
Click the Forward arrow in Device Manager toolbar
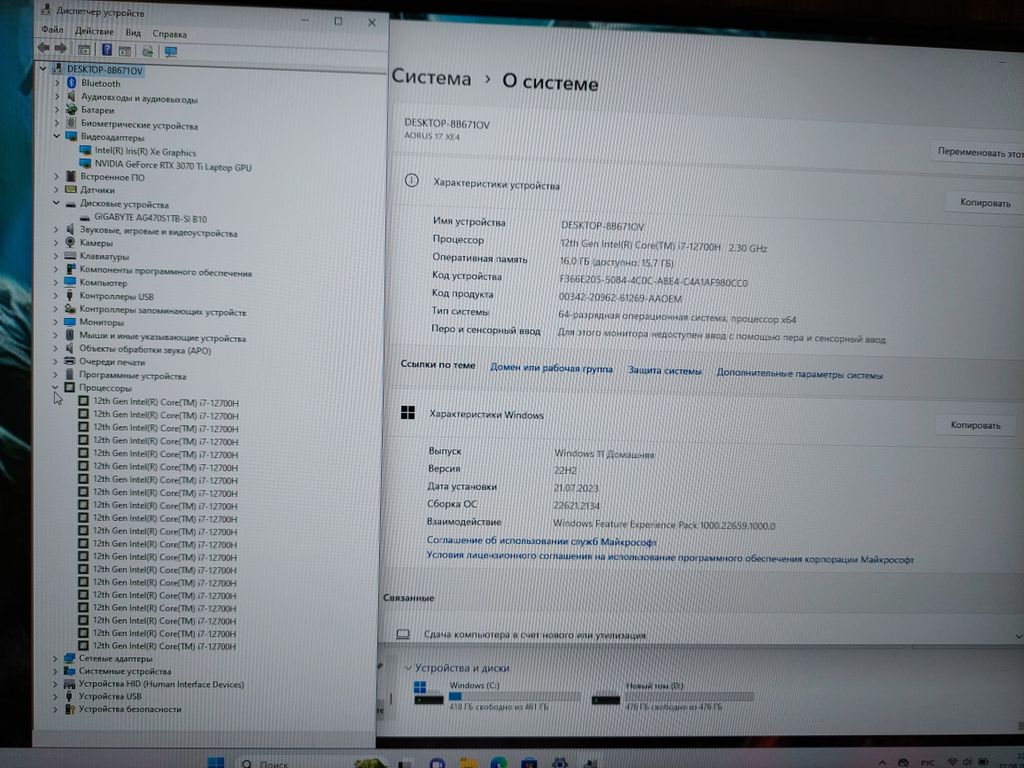(x=61, y=48)
